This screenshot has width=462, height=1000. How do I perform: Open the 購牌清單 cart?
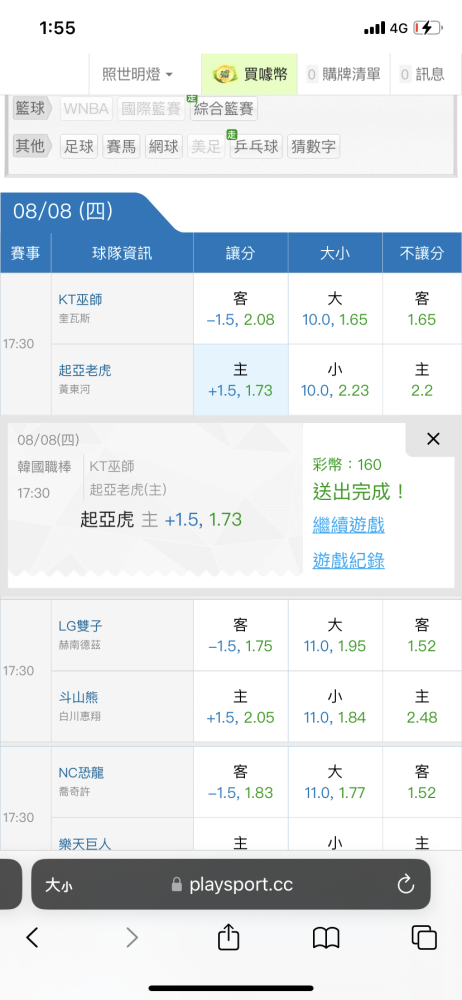343,75
